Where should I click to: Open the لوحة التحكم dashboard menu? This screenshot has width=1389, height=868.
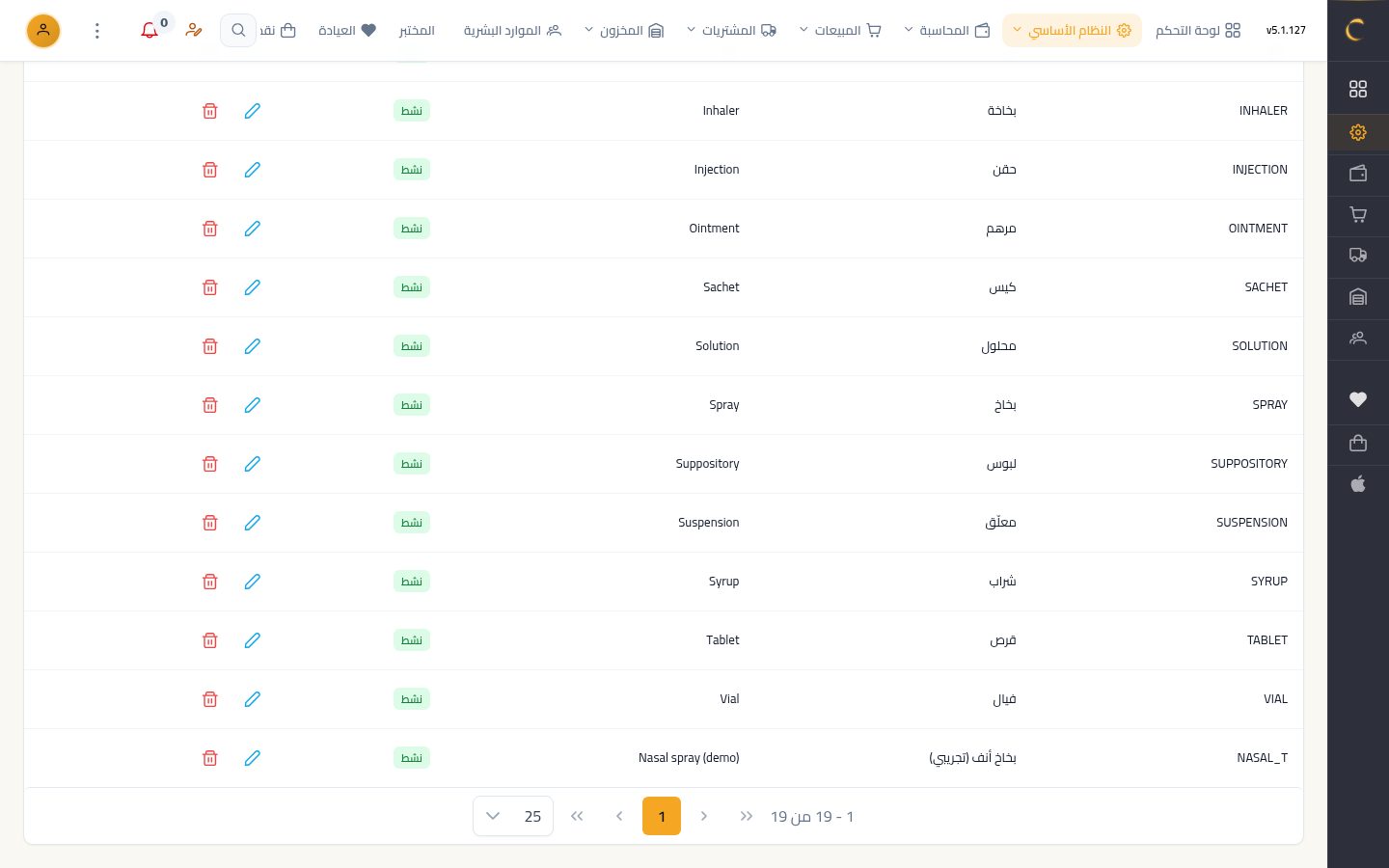(x=1198, y=31)
